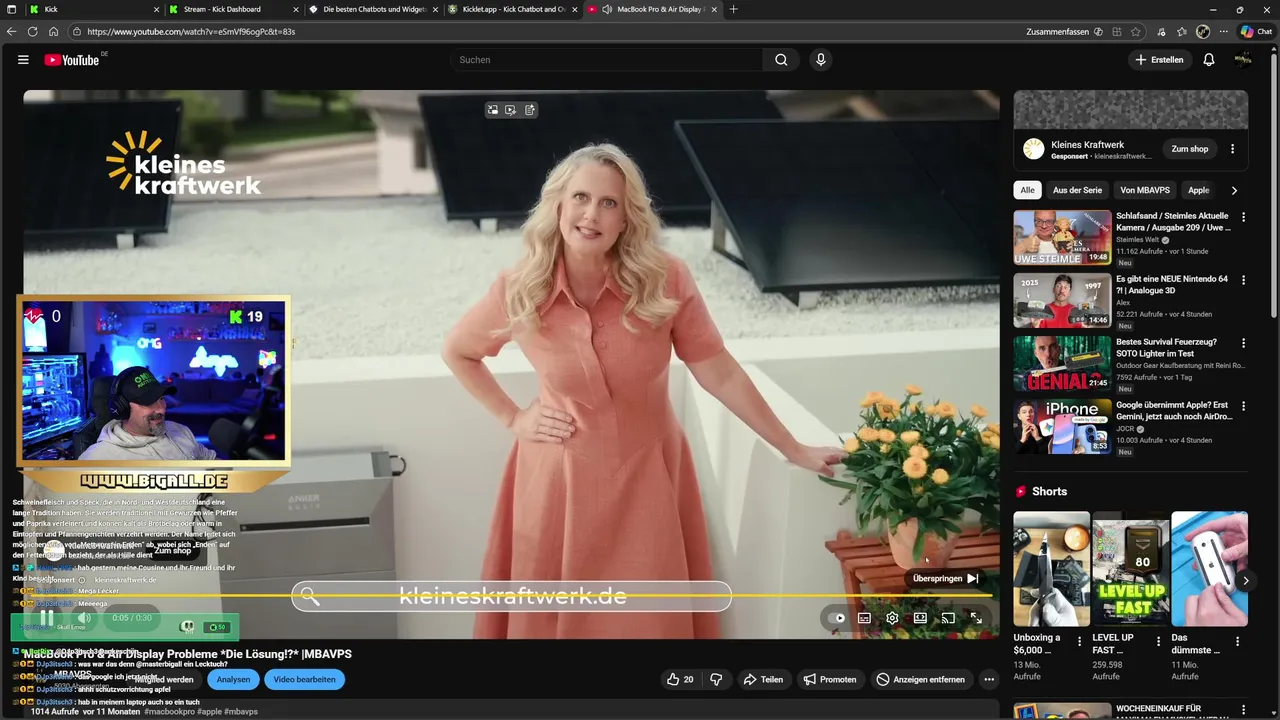Switch to Die besten Chatbots tab

[371, 9]
